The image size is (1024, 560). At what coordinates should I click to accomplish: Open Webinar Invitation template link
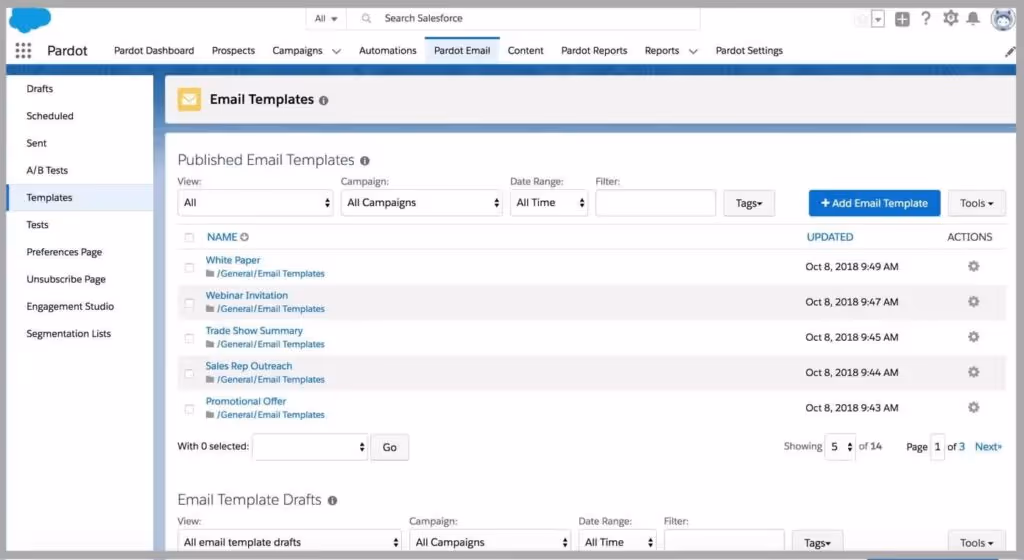[247, 295]
